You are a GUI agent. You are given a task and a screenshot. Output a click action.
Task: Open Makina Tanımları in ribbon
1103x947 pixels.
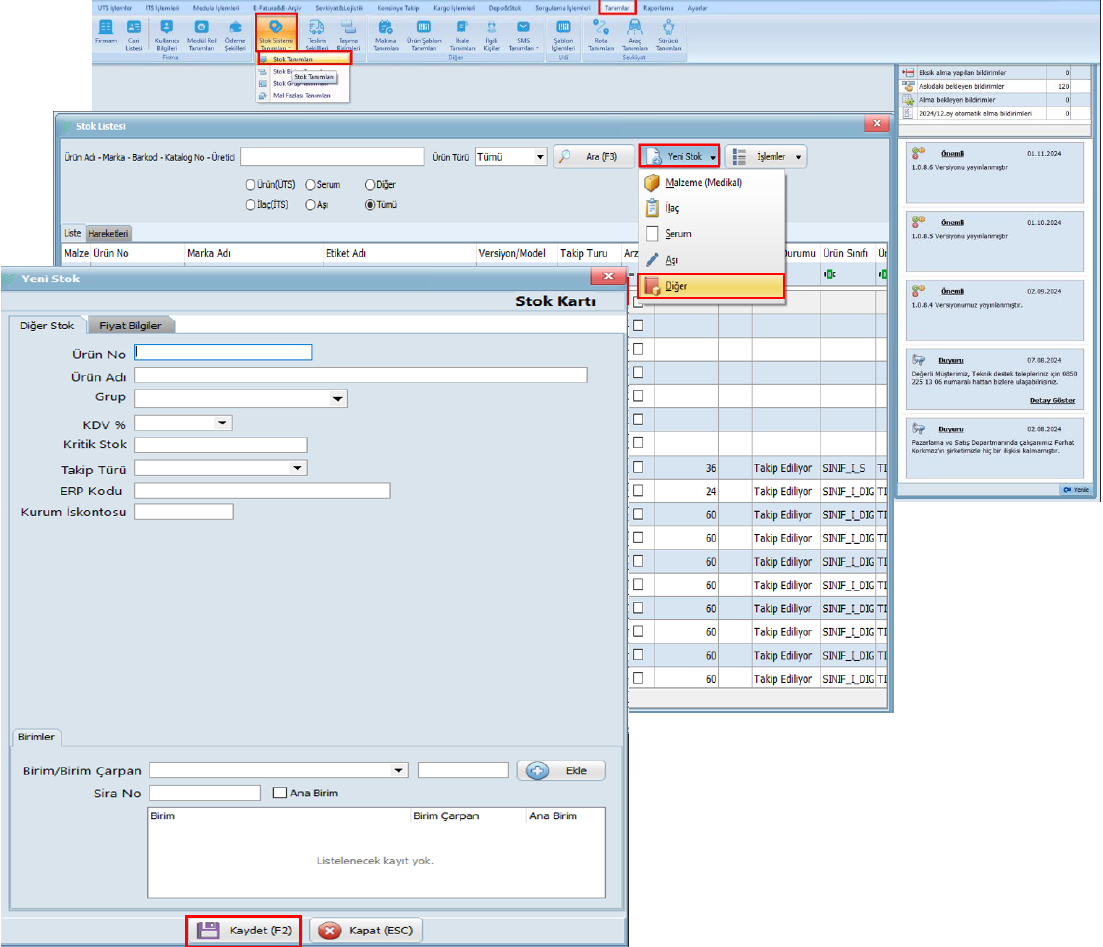pyautogui.click(x=386, y=32)
